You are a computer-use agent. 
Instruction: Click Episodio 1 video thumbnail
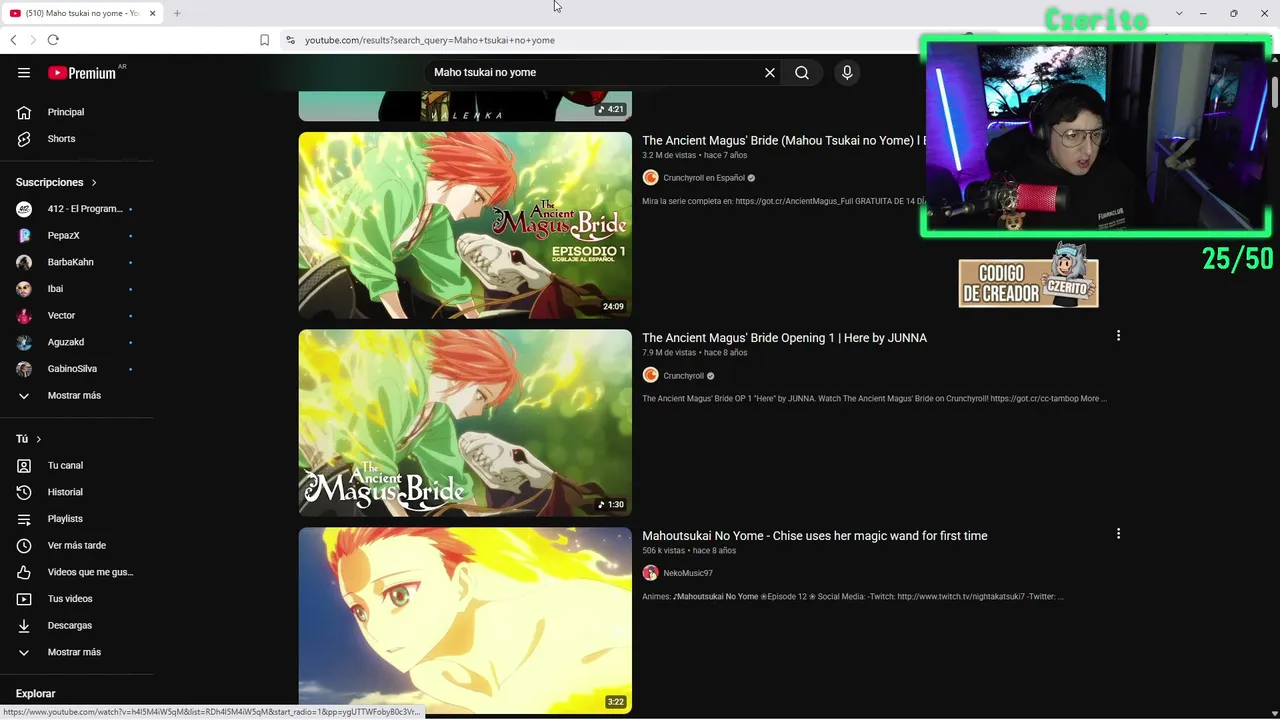pos(465,225)
